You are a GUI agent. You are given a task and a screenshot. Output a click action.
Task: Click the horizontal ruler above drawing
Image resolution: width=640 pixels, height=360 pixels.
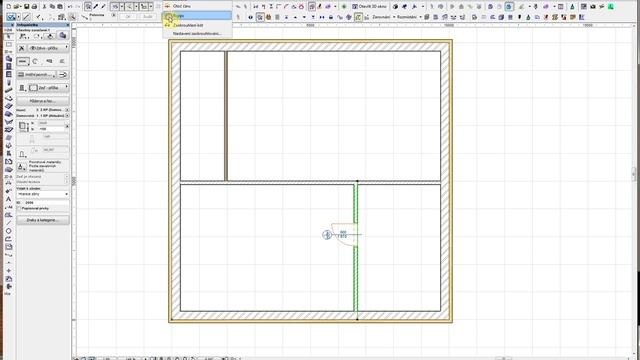coord(355,25)
